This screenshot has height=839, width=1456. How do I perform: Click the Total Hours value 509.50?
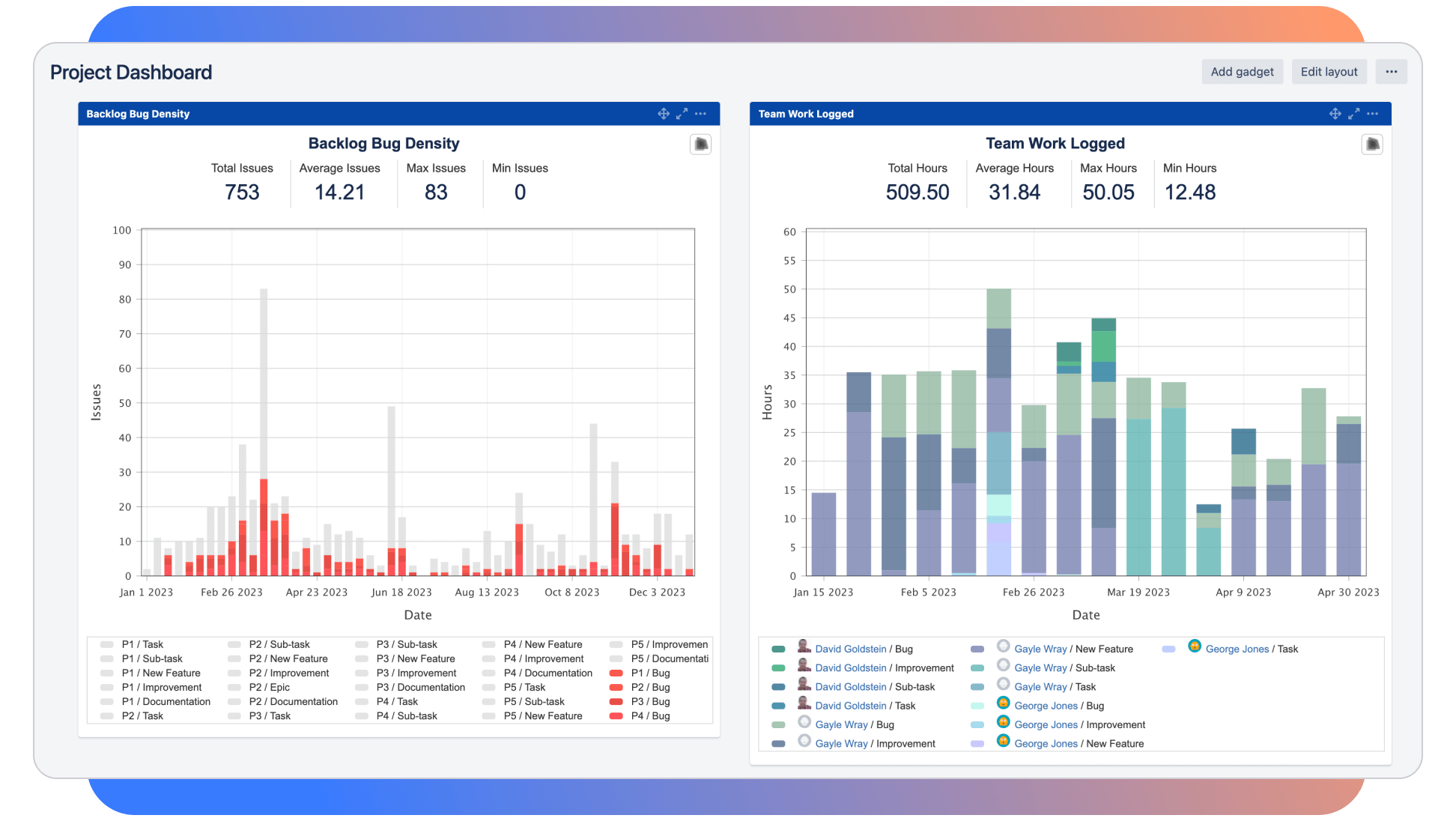(917, 193)
